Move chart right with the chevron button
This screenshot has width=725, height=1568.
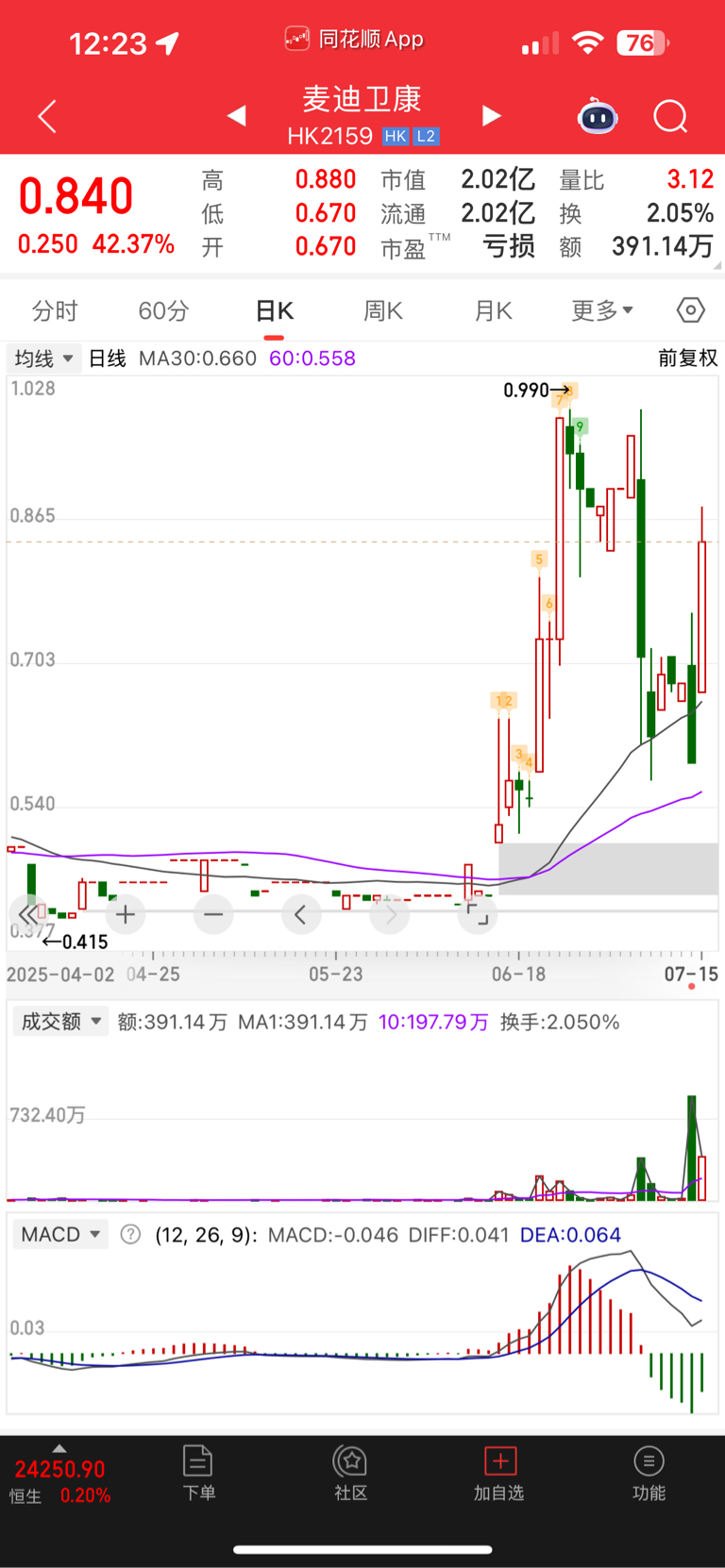click(390, 914)
